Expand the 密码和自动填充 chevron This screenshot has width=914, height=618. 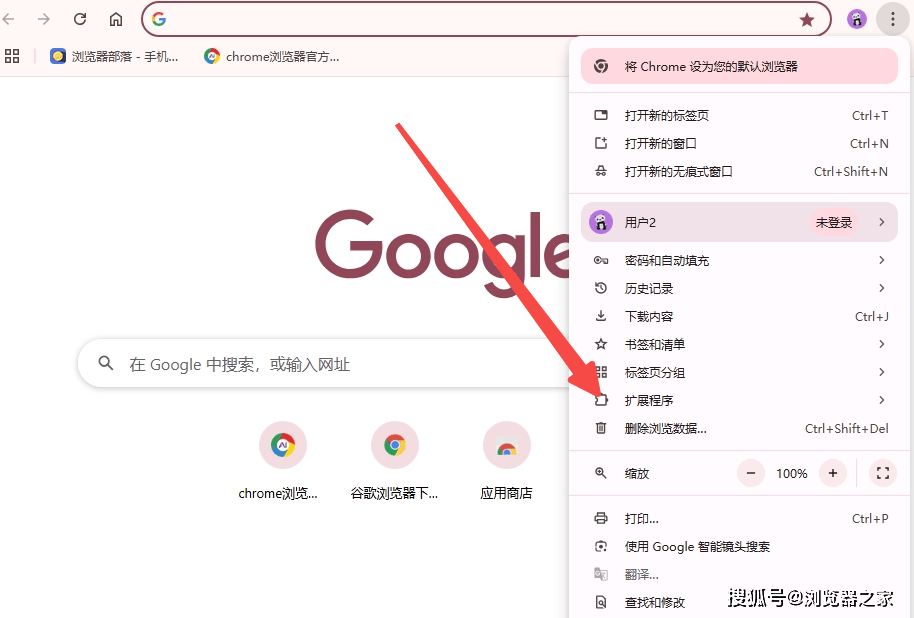coord(881,260)
